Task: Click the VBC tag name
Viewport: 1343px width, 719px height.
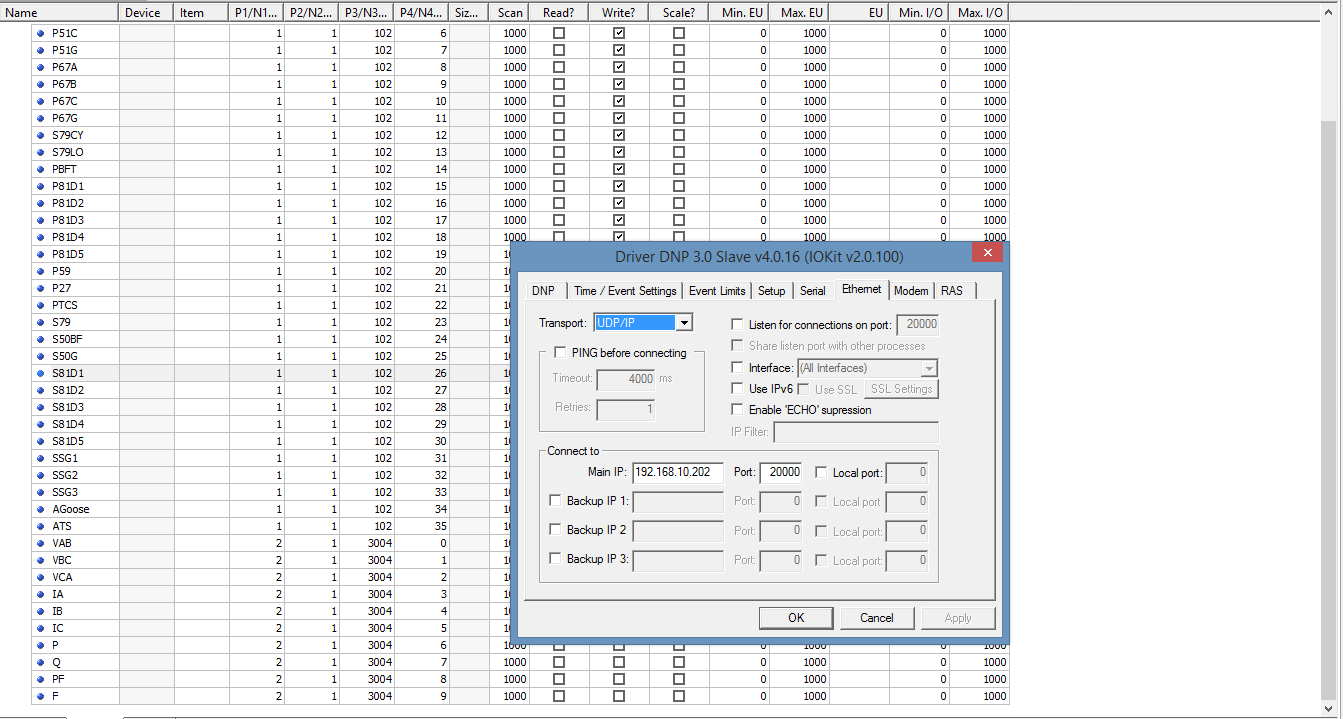Action: 62,560
